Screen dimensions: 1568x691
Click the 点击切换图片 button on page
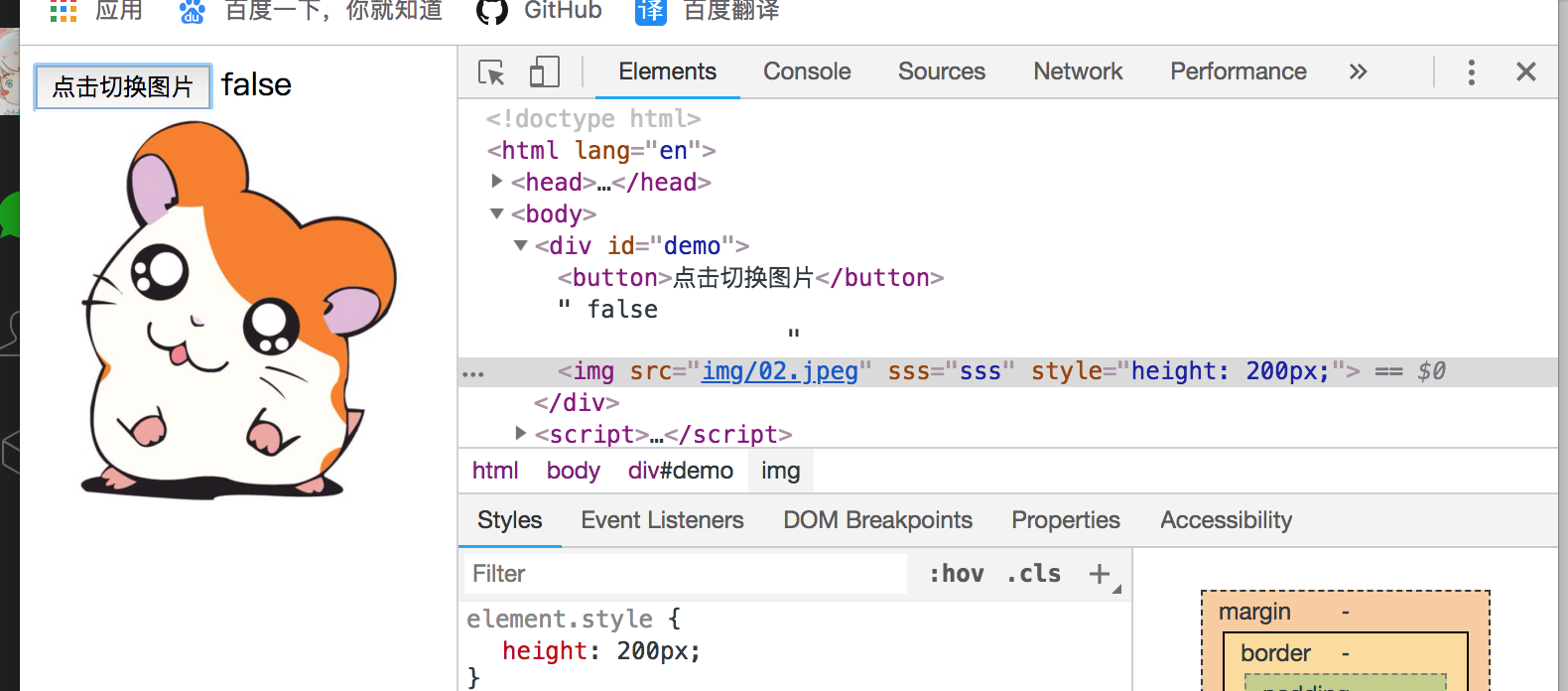pos(123,87)
